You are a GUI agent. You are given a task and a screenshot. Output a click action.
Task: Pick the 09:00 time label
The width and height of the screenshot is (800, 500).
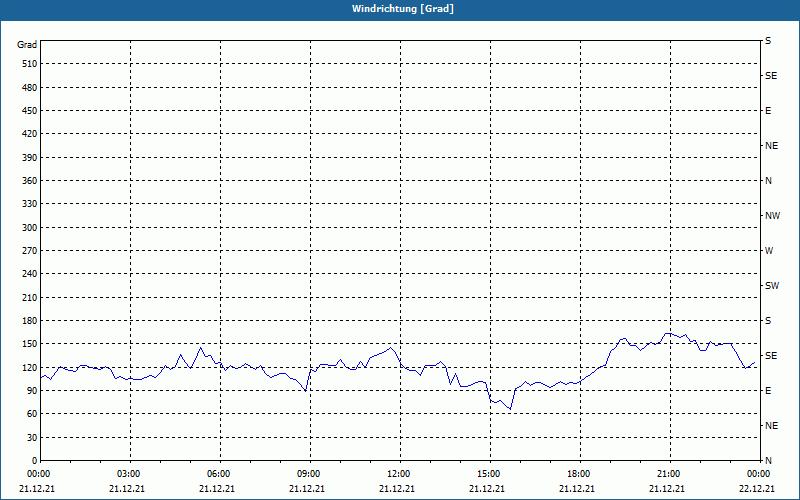(310, 474)
